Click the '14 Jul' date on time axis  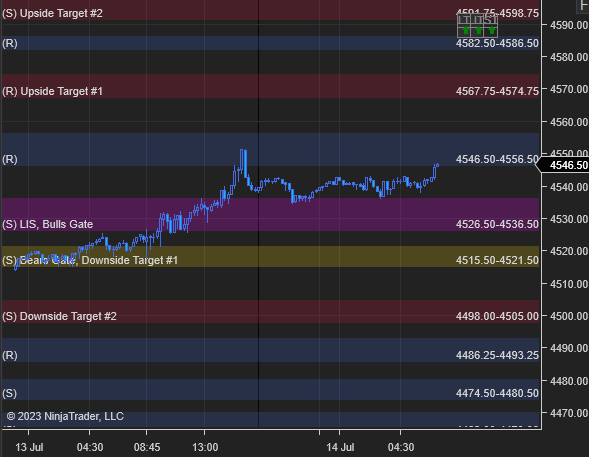coord(340,447)
